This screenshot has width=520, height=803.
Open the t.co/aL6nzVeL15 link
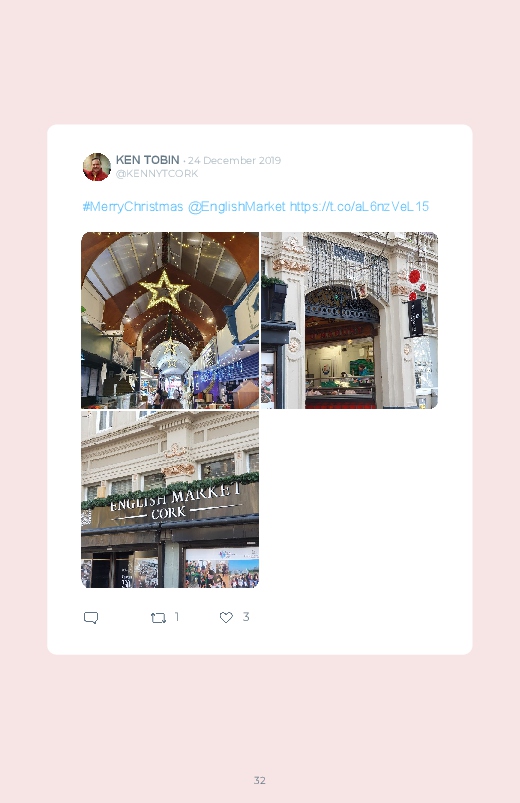coord(359,206)
